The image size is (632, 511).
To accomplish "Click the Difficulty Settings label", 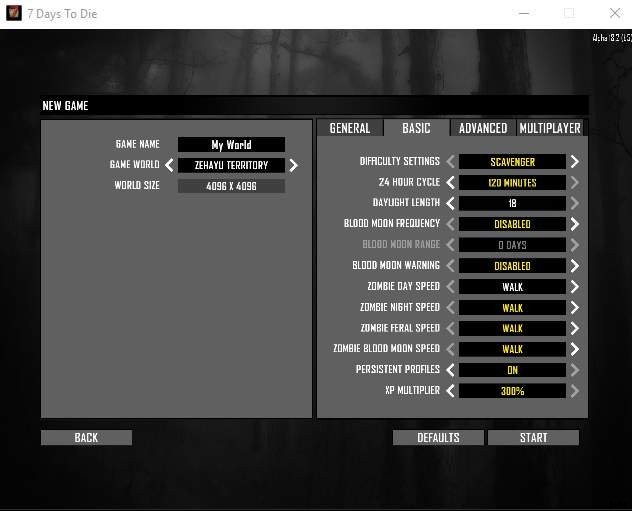I will pyautogui.click(x=399, y=161).
